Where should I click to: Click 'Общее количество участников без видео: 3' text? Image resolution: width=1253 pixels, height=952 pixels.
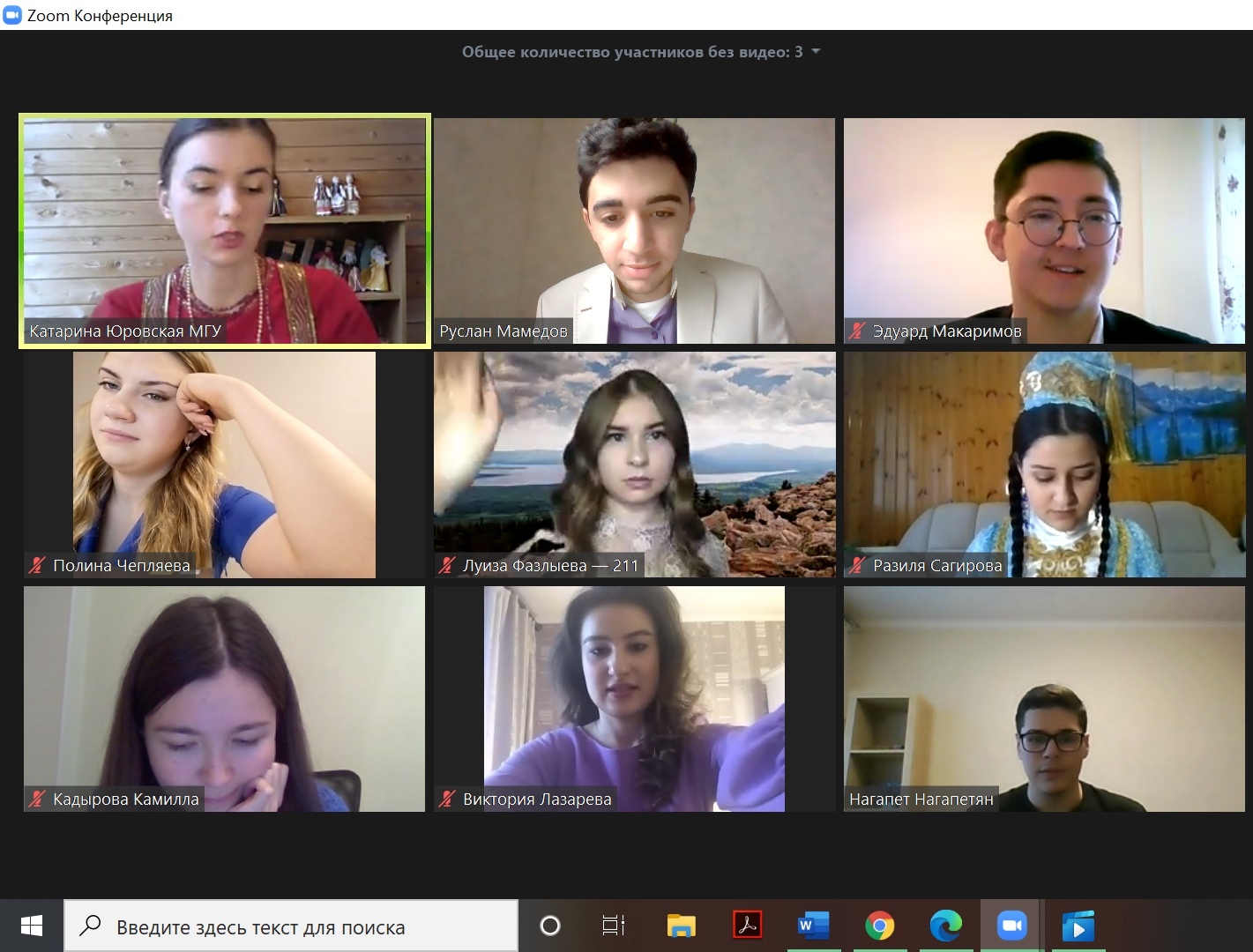(632, 52)
